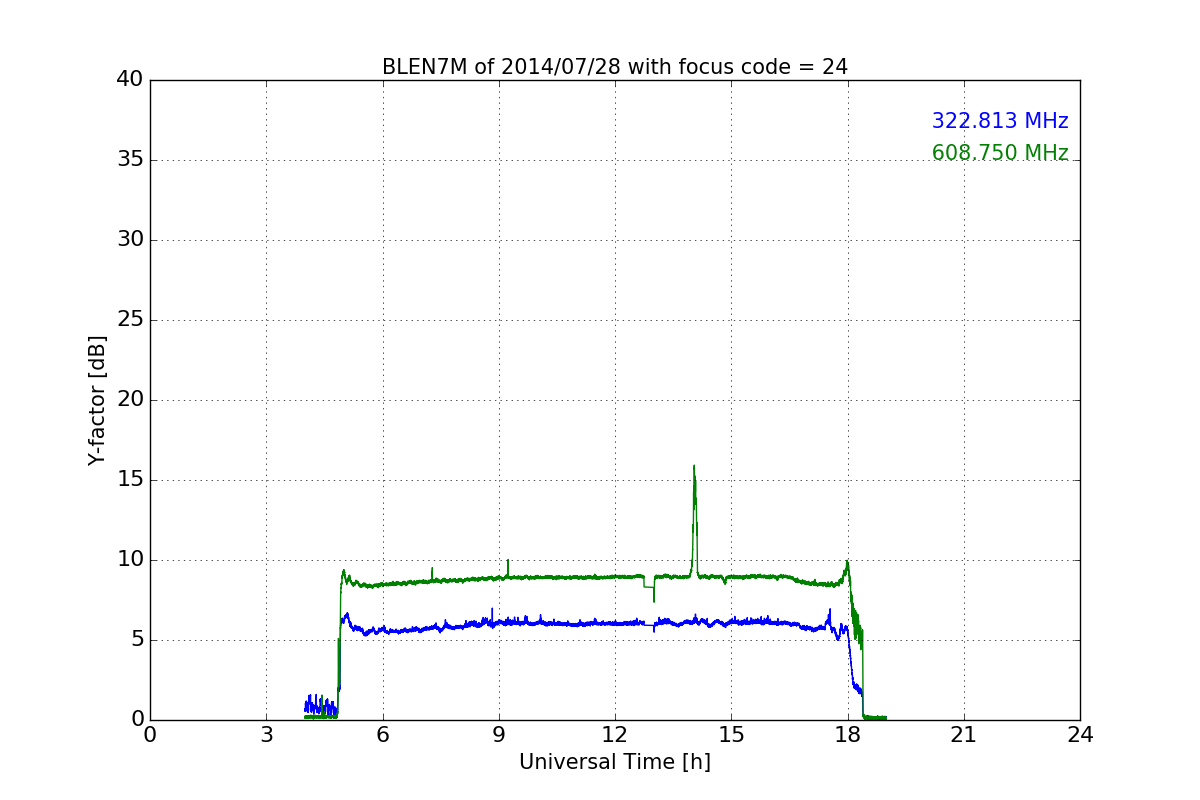Click the x-axis tick label '6'
The height and width of the screenshot is (800, 1200).
click(x=382, y=735)
